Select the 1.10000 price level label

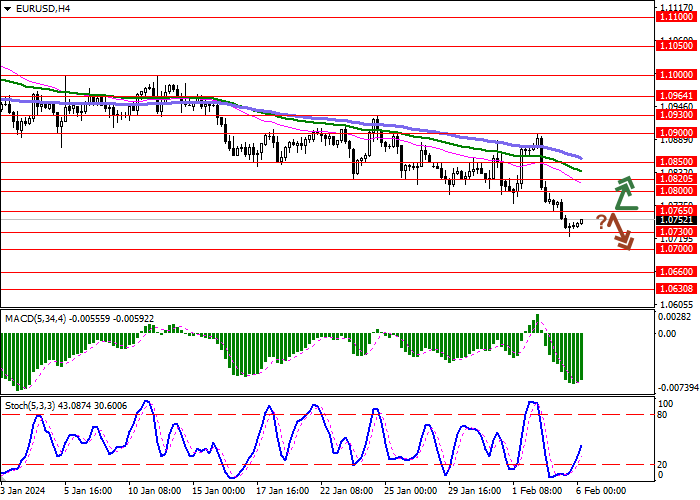point(677,75)
